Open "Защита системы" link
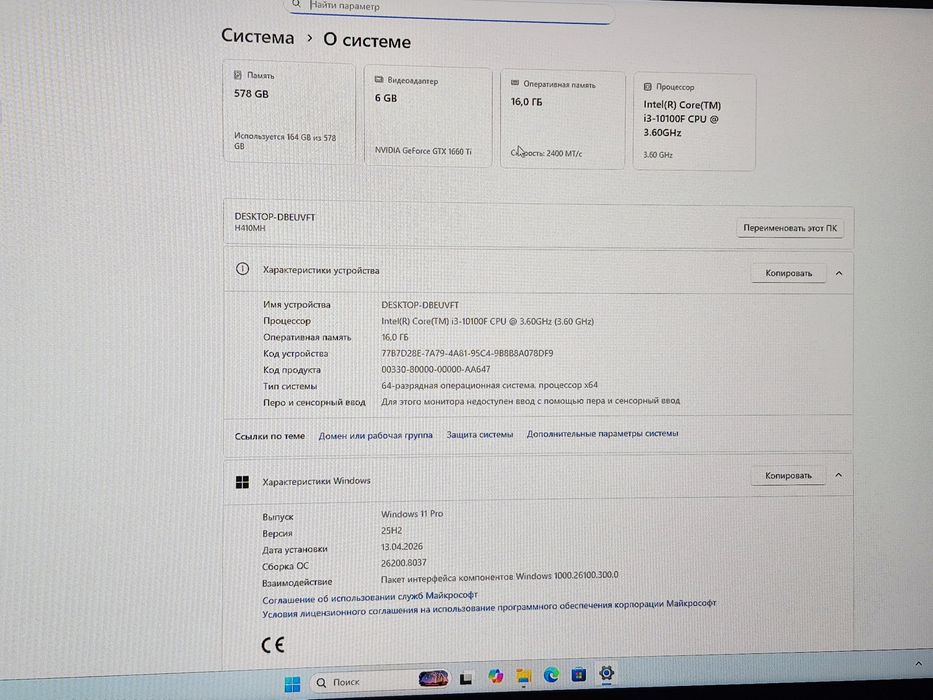 click(480, 435)
